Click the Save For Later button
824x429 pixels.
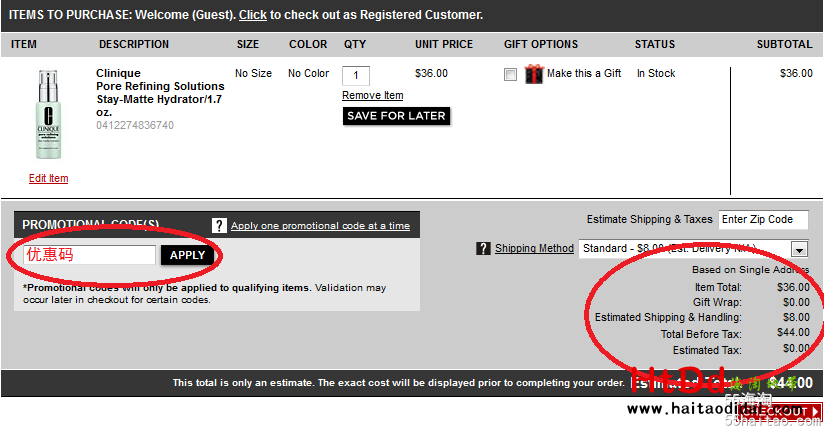(396, 116)
